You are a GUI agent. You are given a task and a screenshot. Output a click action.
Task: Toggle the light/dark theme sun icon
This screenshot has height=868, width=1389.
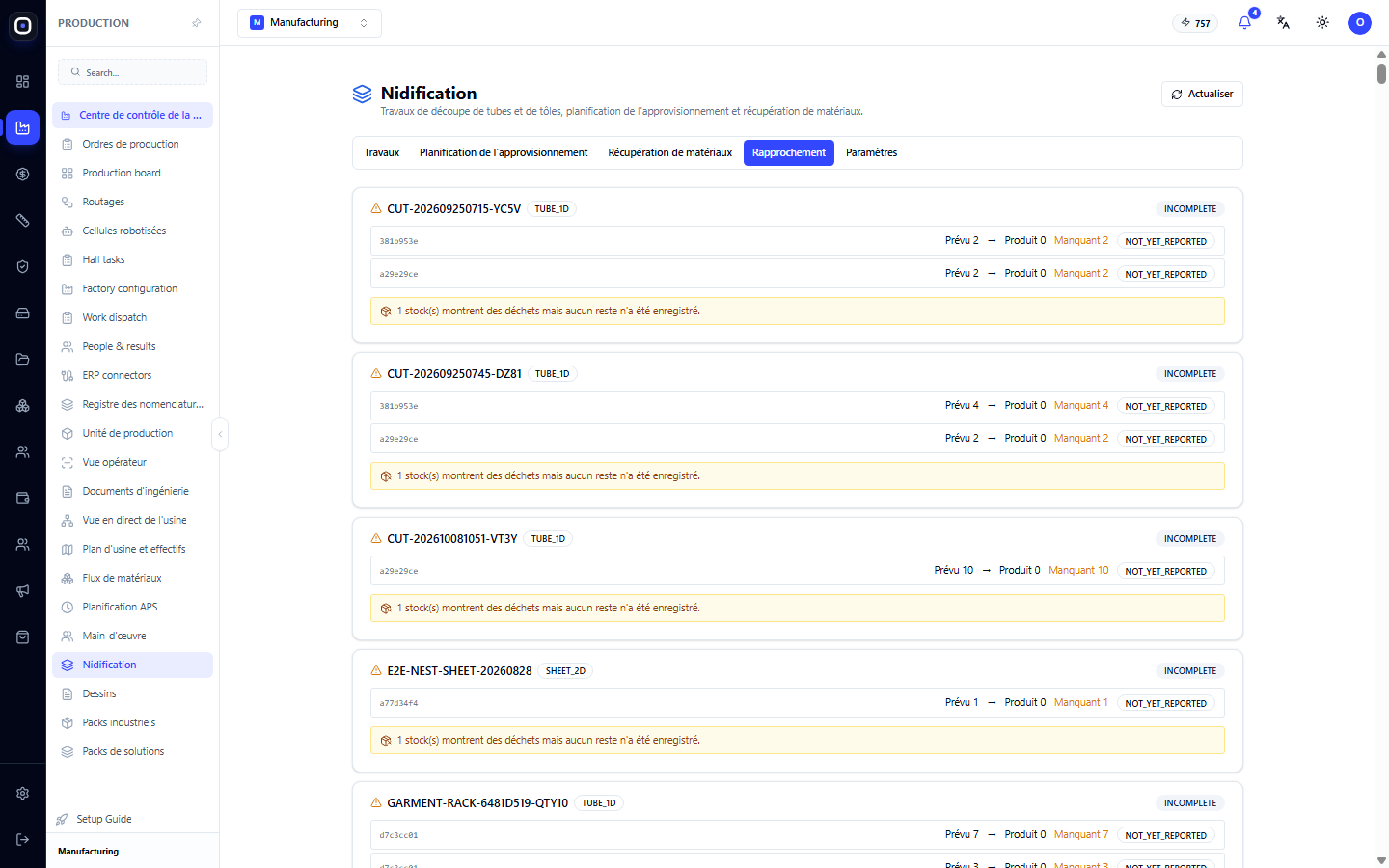tap(1322, 22)
